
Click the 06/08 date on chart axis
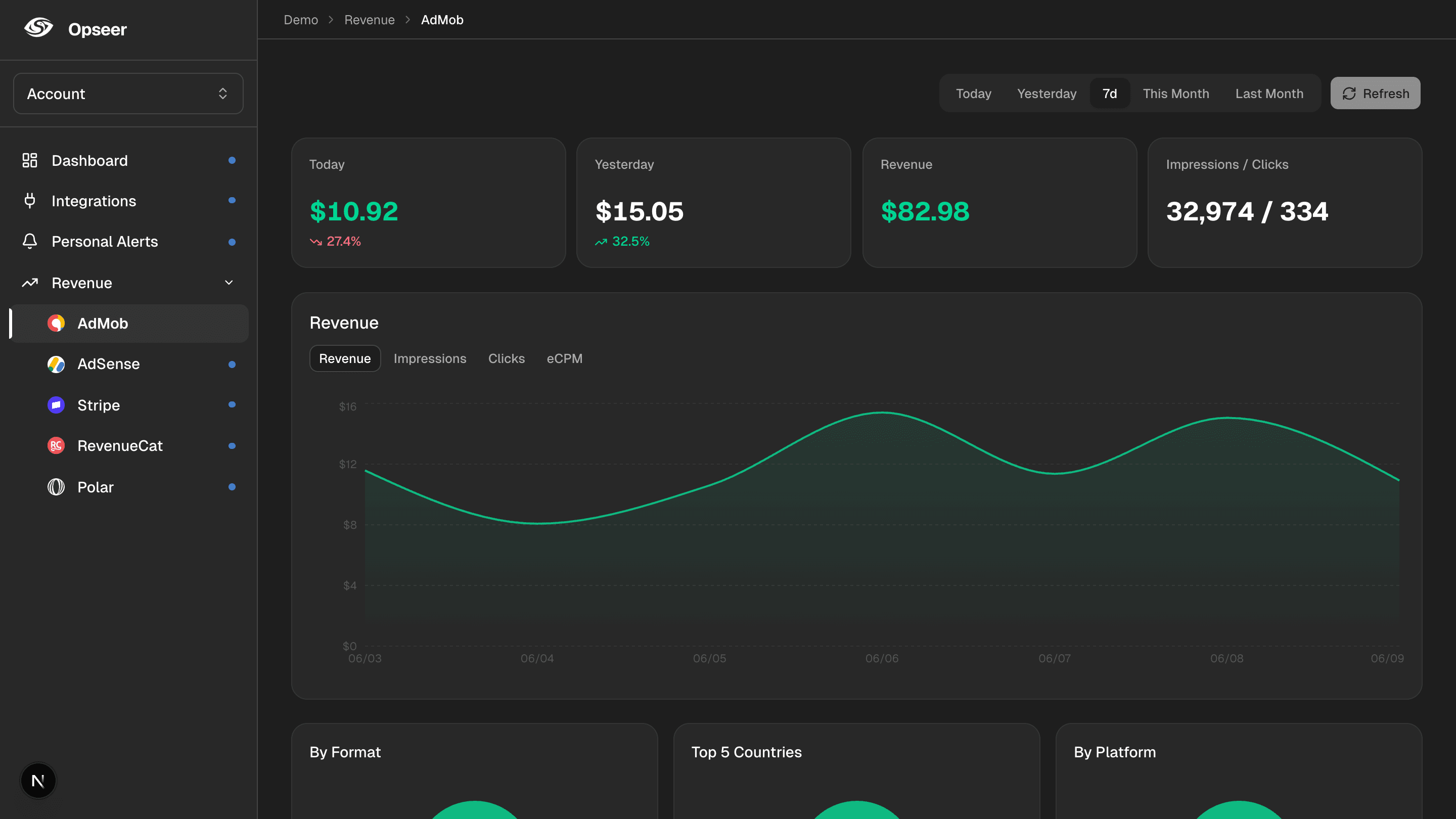(1226, 658)
